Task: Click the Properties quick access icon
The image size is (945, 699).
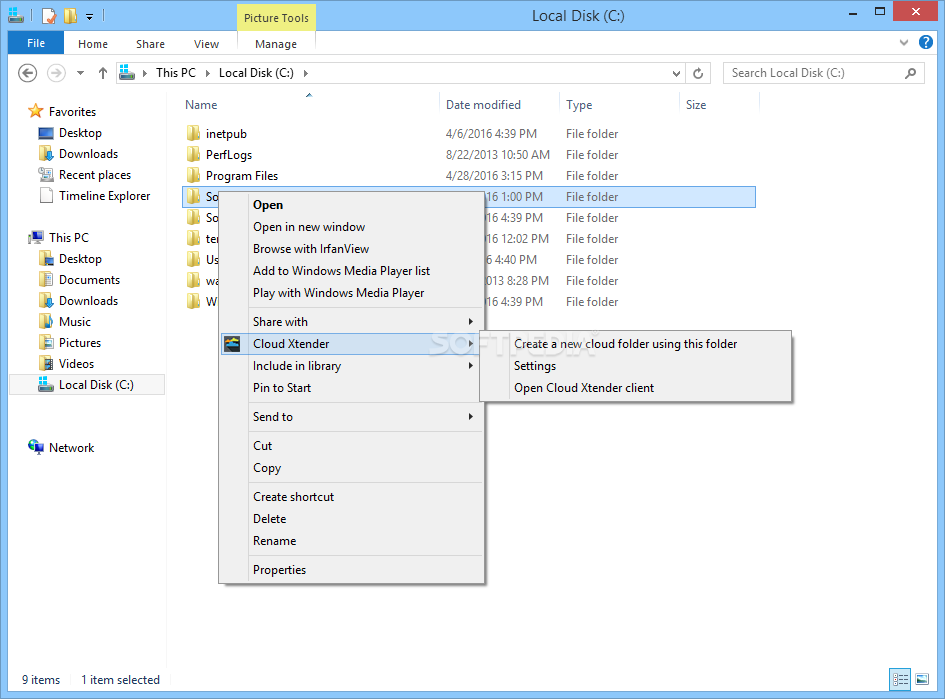Action: coord(49,16)
